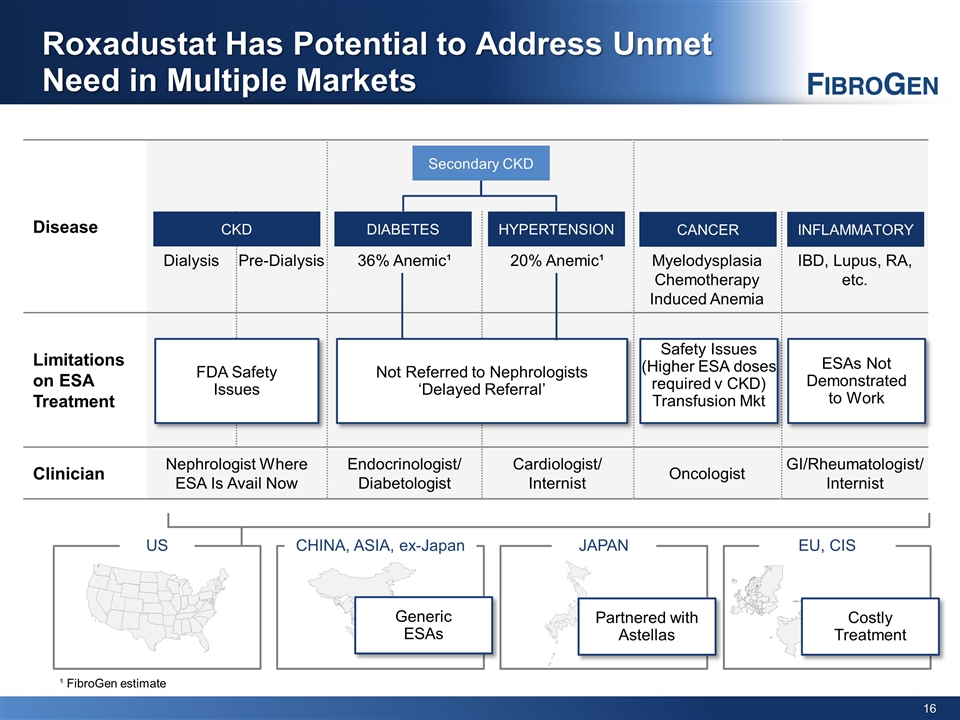Click the 'Secondary CKD' box

pyautogui.click(x=481, y=163)
